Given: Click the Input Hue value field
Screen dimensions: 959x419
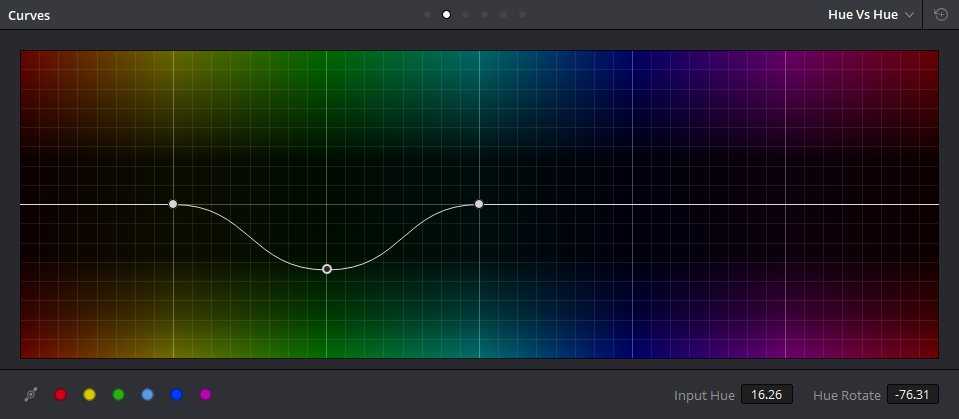Looking at the screenshot, I should pyautogui.click(x=766, y=395).
